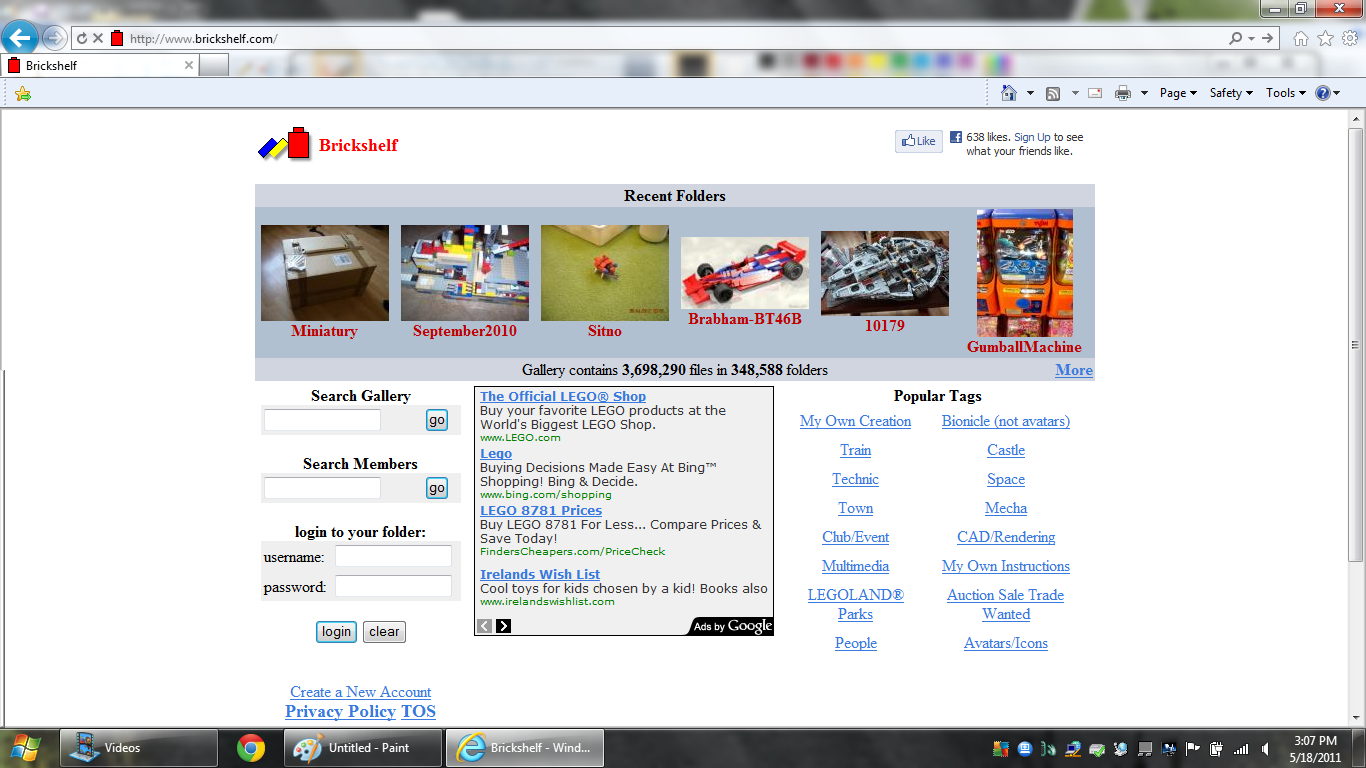Open the Irelands Wish List ad
This screenshot has width=1366, height=768.
(x=540, y=574)
